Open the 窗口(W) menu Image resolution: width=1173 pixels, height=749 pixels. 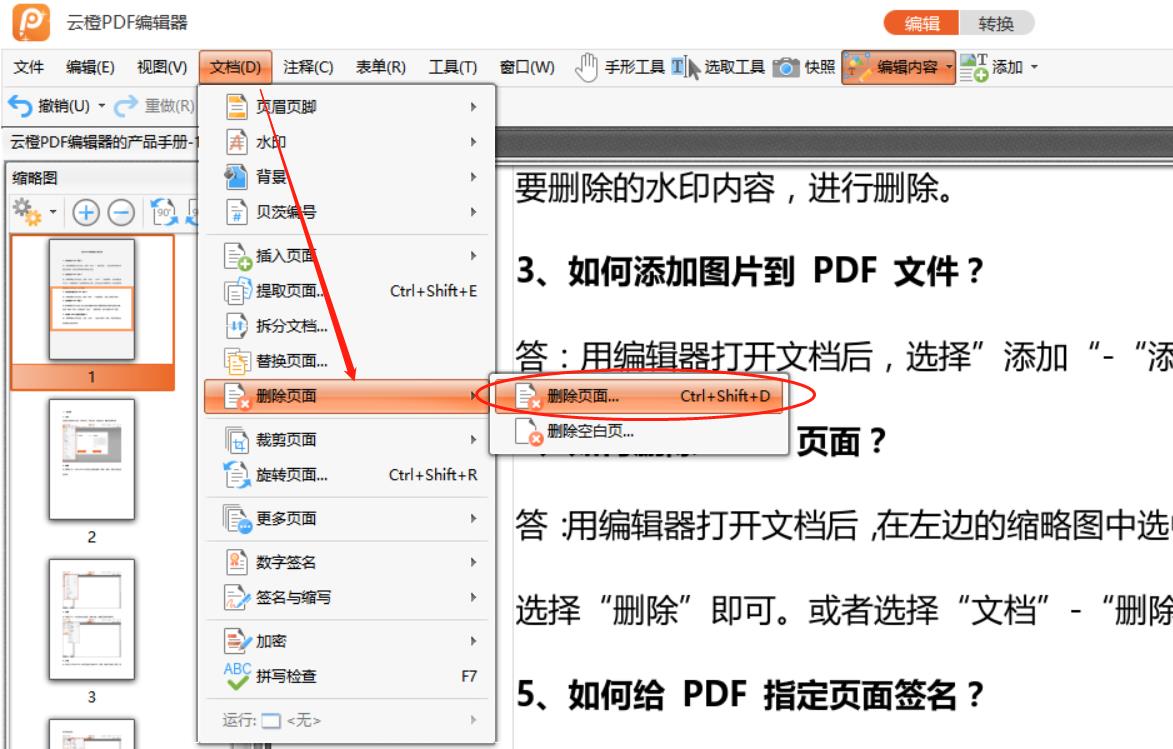pos(527,67)
